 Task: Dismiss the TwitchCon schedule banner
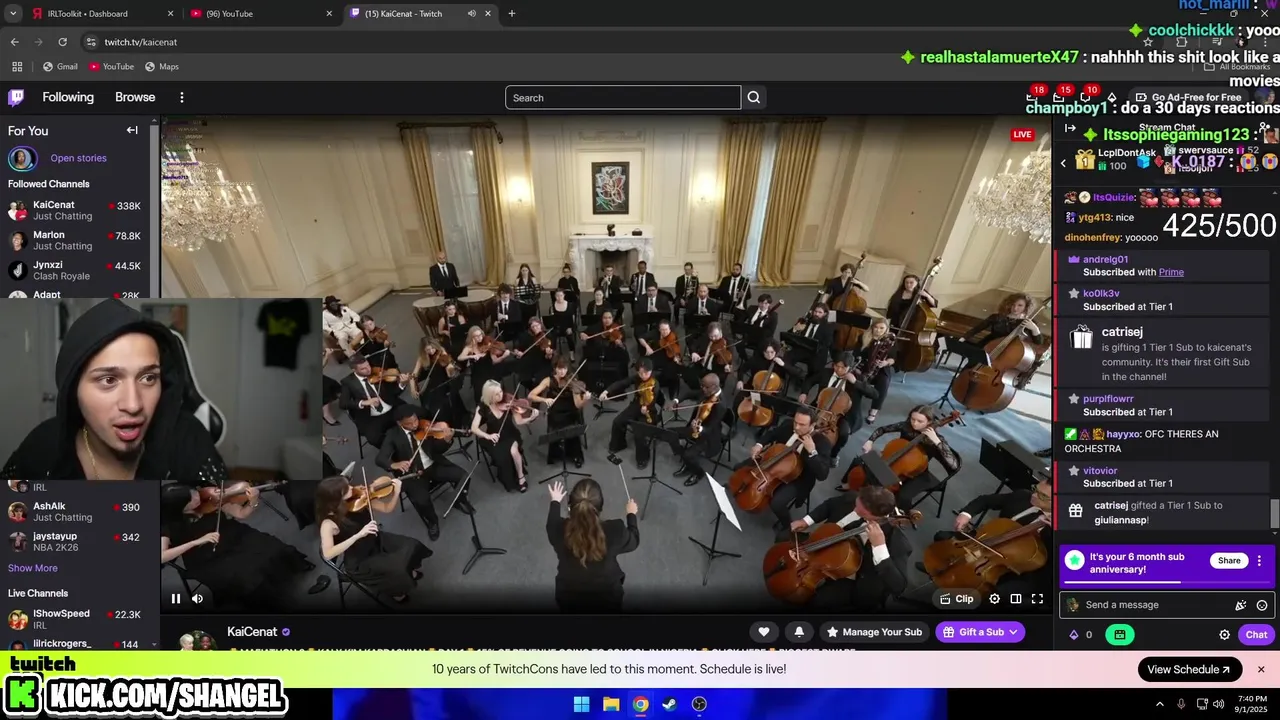coord(1261,669)
